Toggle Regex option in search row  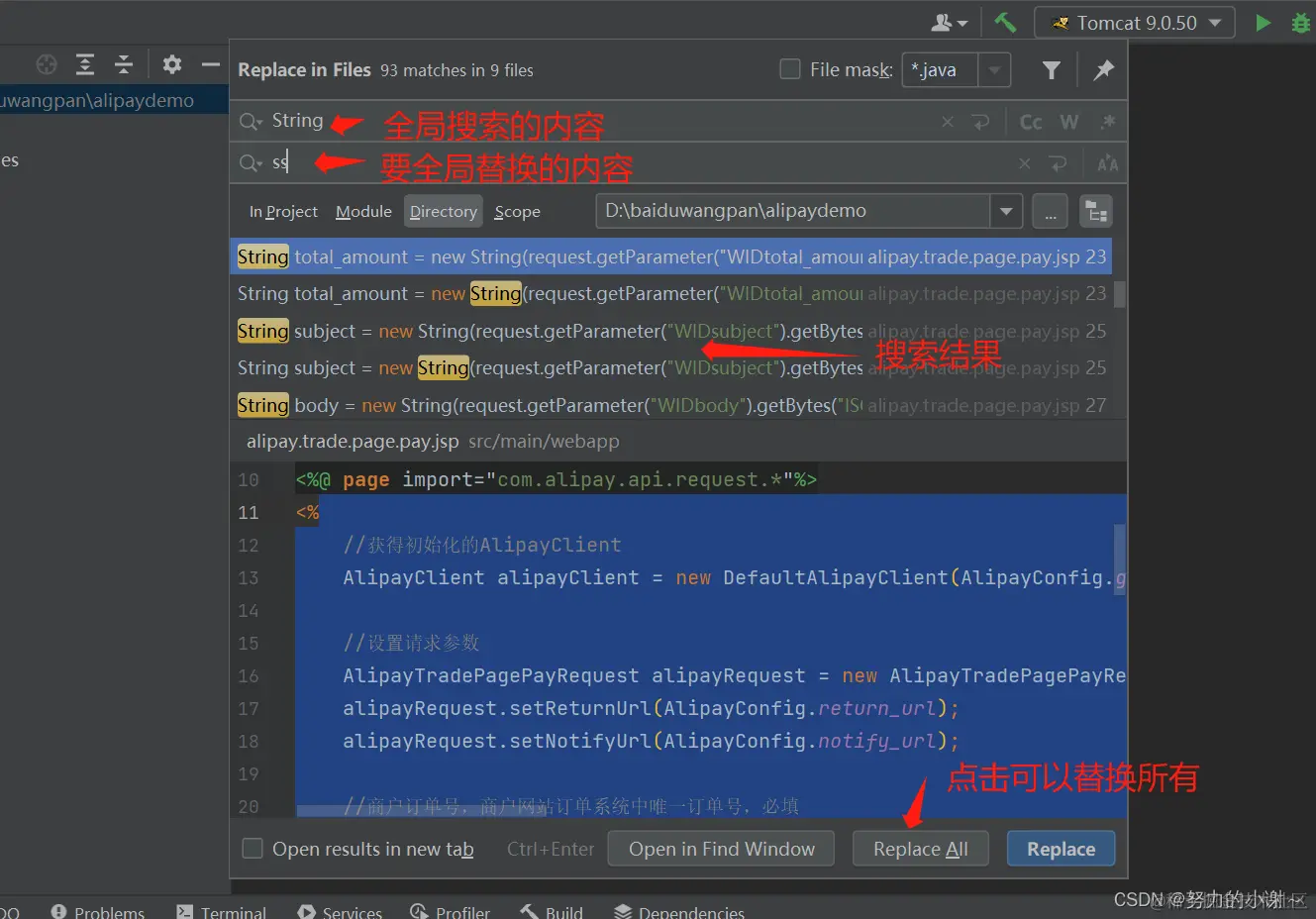[x=1107, y=122]
